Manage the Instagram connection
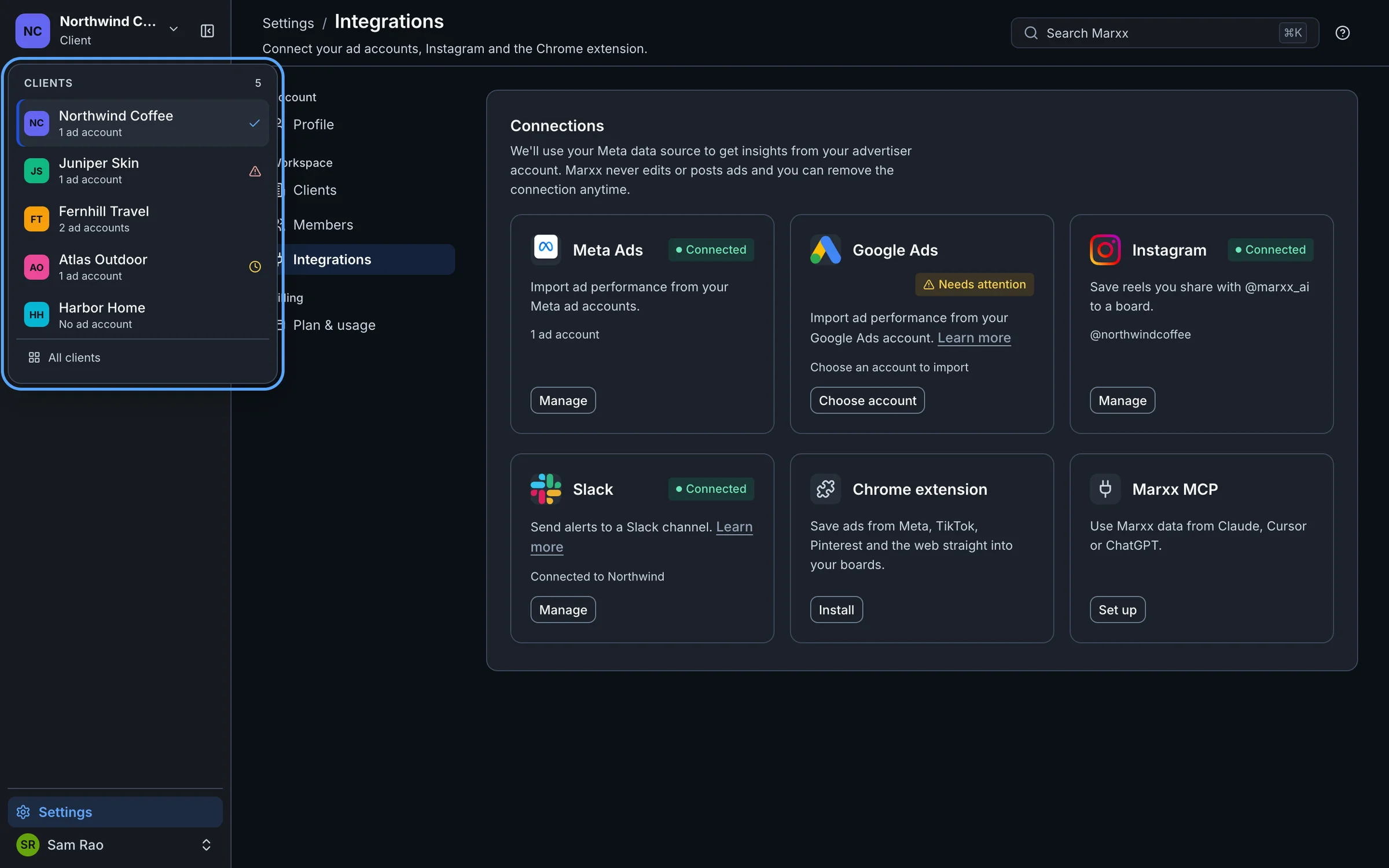 pos(1122,400)
